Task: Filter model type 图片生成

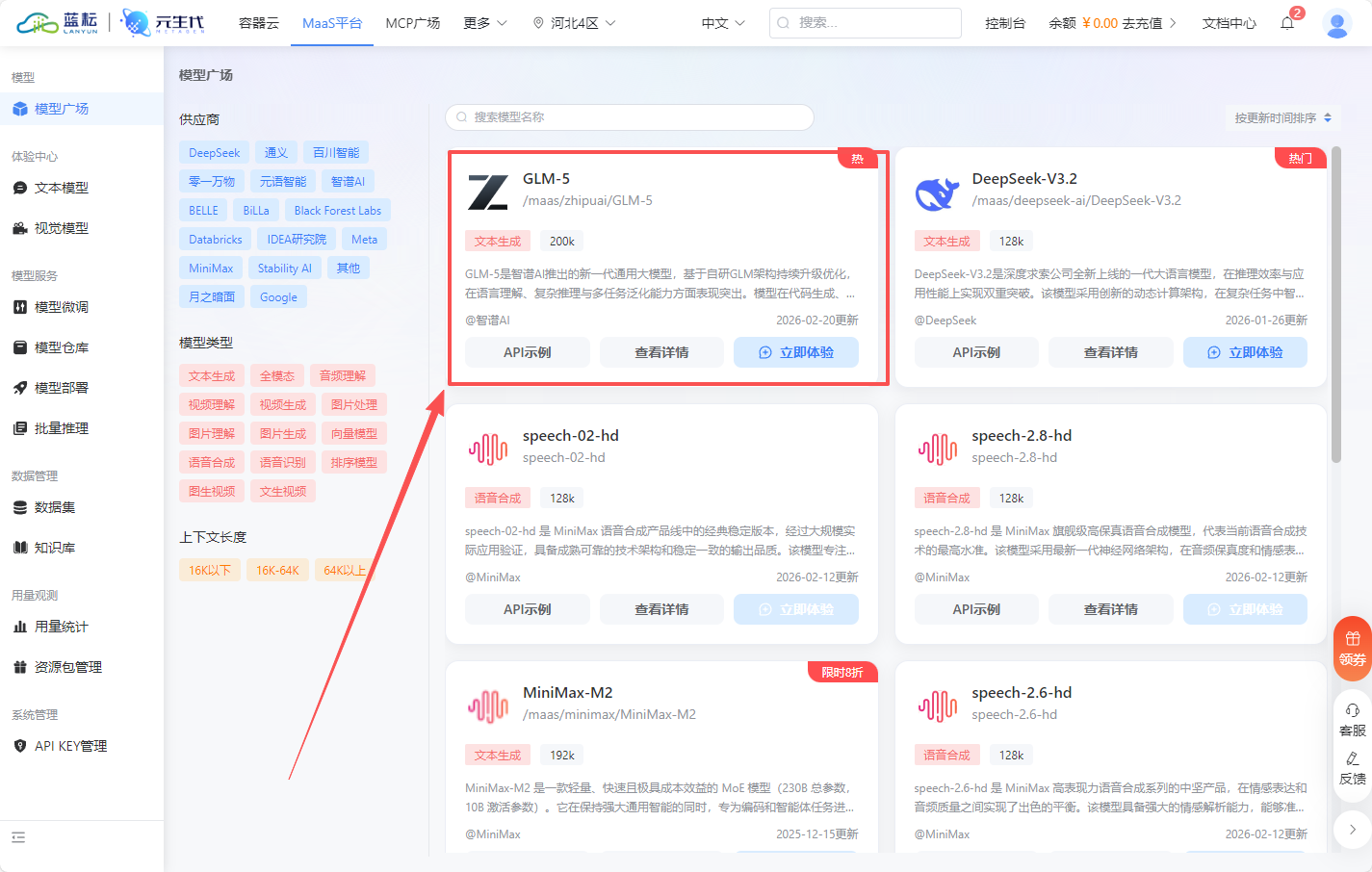Action: pyautogui.click(x=283, y=433)
